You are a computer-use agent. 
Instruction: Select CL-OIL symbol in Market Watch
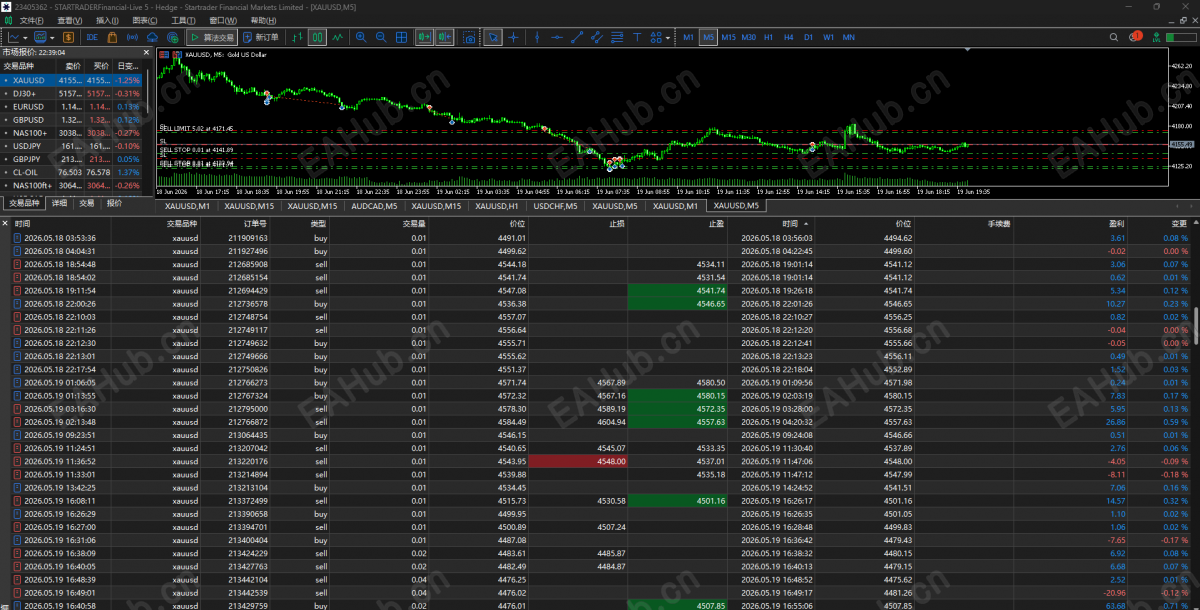click(x=73, y=172)
